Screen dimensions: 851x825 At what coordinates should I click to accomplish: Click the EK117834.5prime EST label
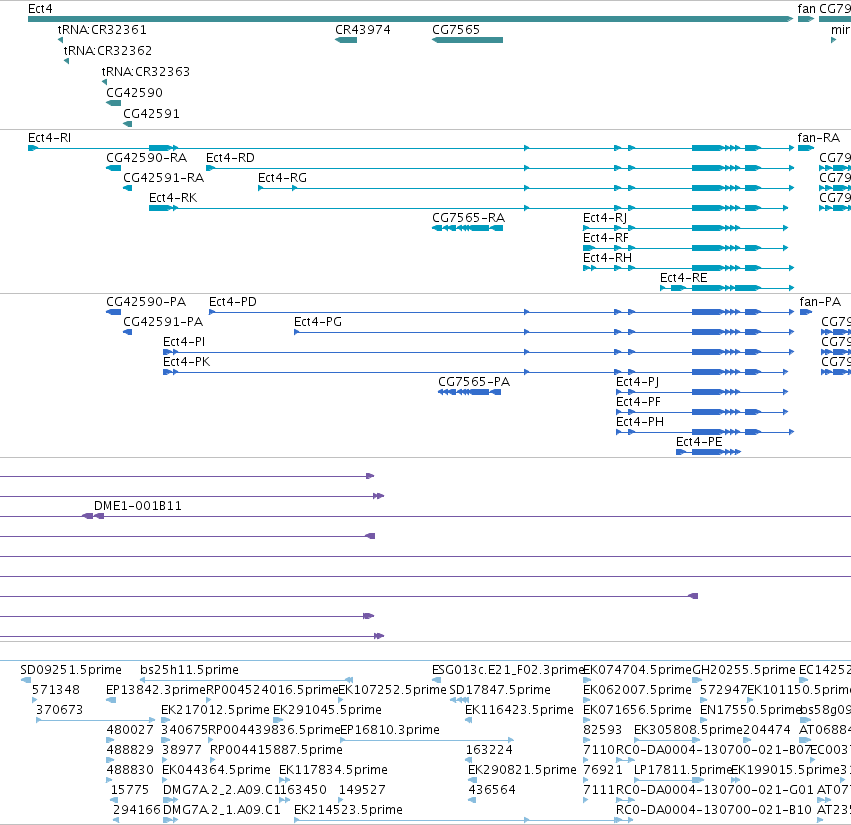click(333, 770)
